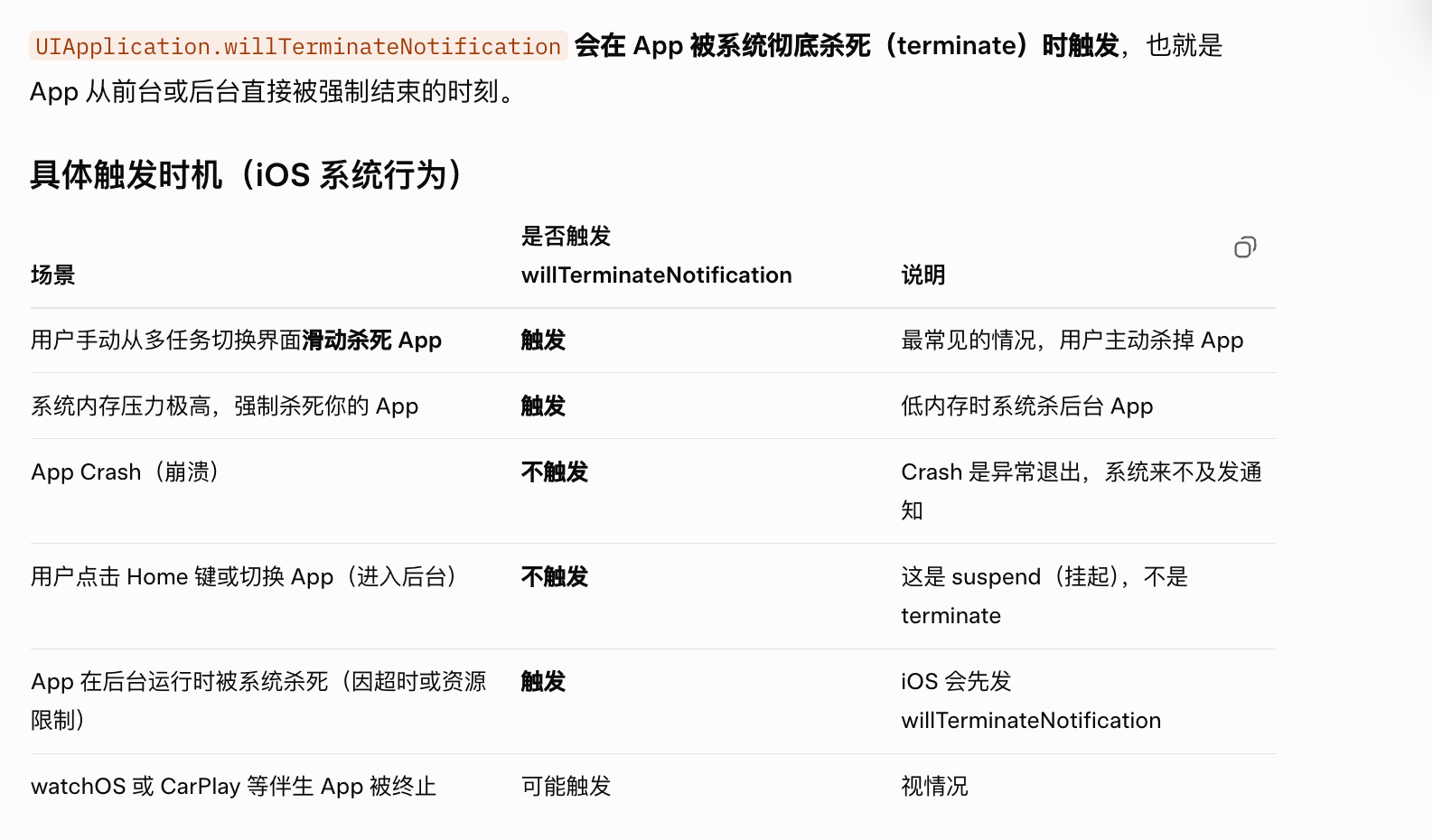Image resolution: width=1433 pixels, height=840 pixels.
Task: Click the UIApplication.willTerminateNotification inline code
Action: click(298, 46)
